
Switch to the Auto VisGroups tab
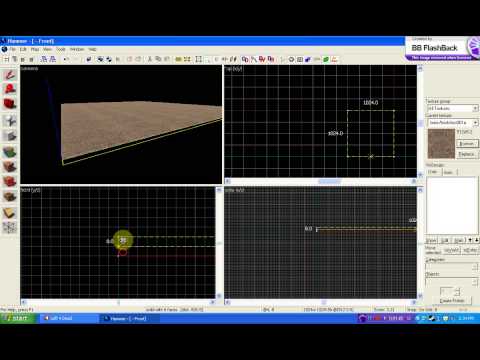pos(449,172)
